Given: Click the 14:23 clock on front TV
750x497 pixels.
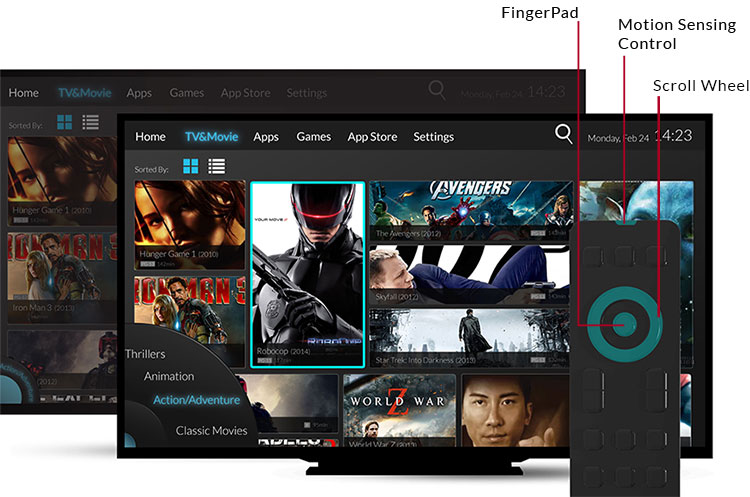Looking at the screenshot, I should tap(673, 135).
